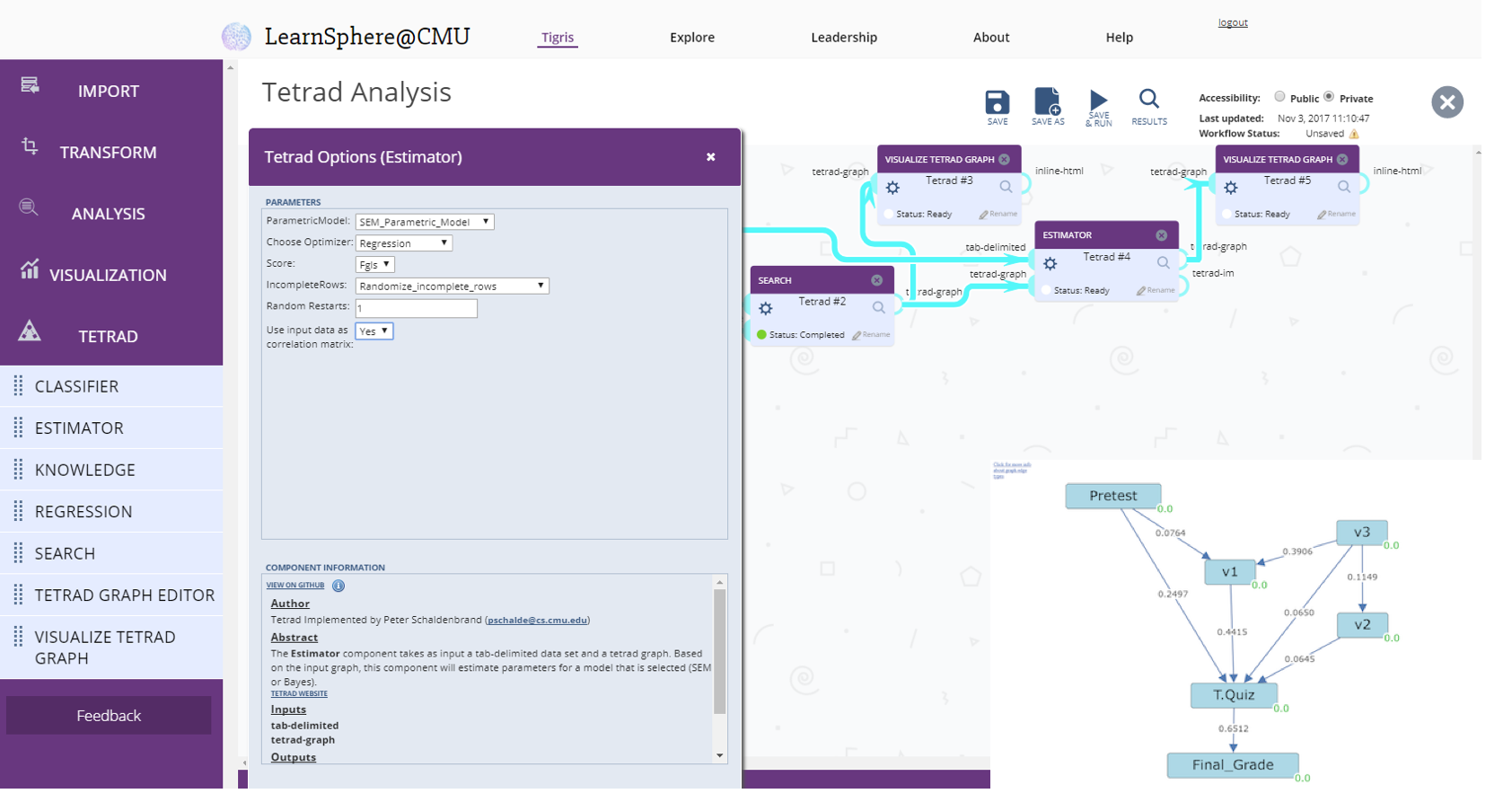Open settings gear on Tetrad #5 node
Viewport: 1512px width, 811px height.
click(x=1231, y=188)
